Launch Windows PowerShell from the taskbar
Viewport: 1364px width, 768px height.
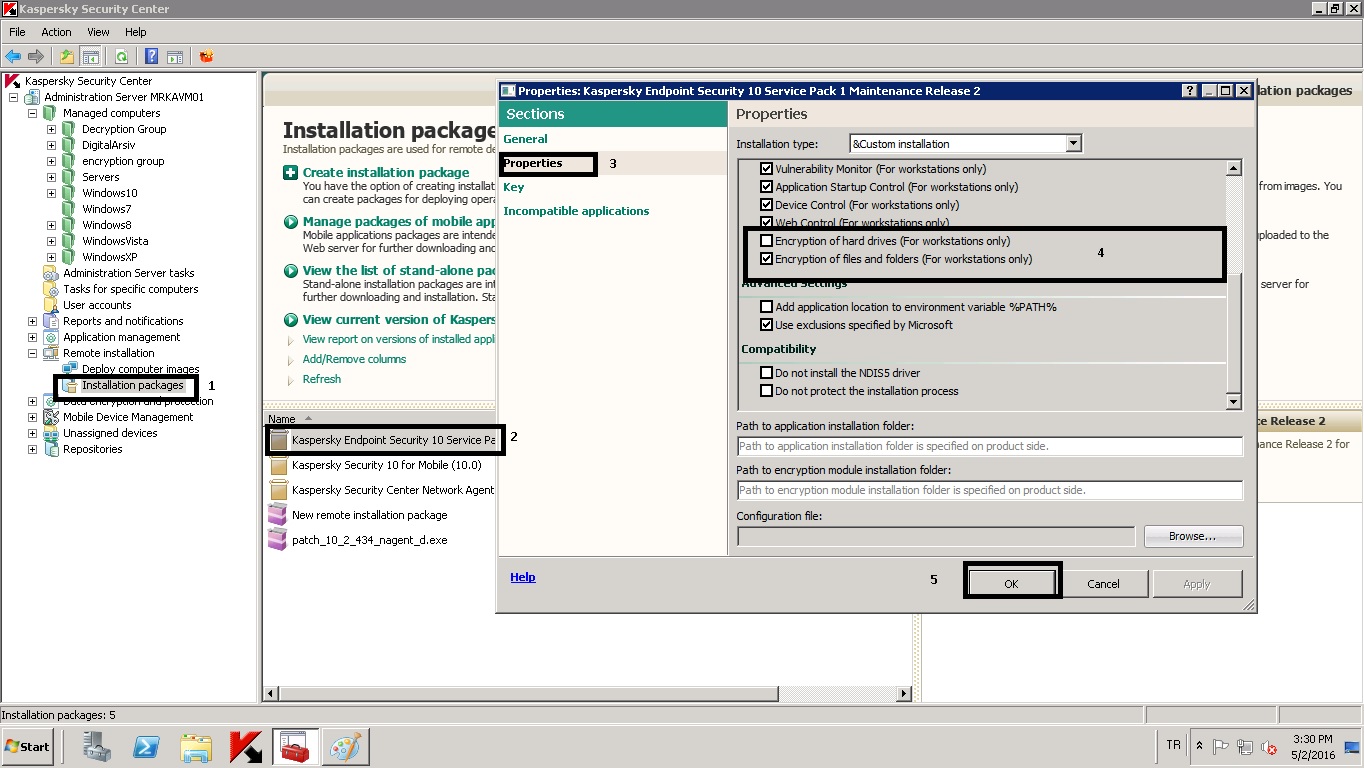pos(147,747)
